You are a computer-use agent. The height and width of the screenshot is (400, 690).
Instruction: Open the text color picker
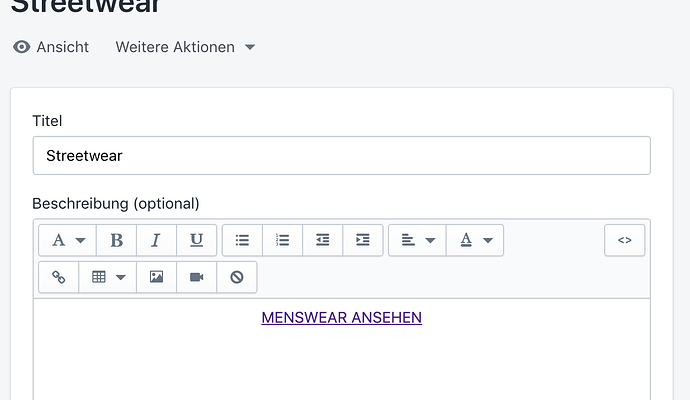click(x=475, y=240)
